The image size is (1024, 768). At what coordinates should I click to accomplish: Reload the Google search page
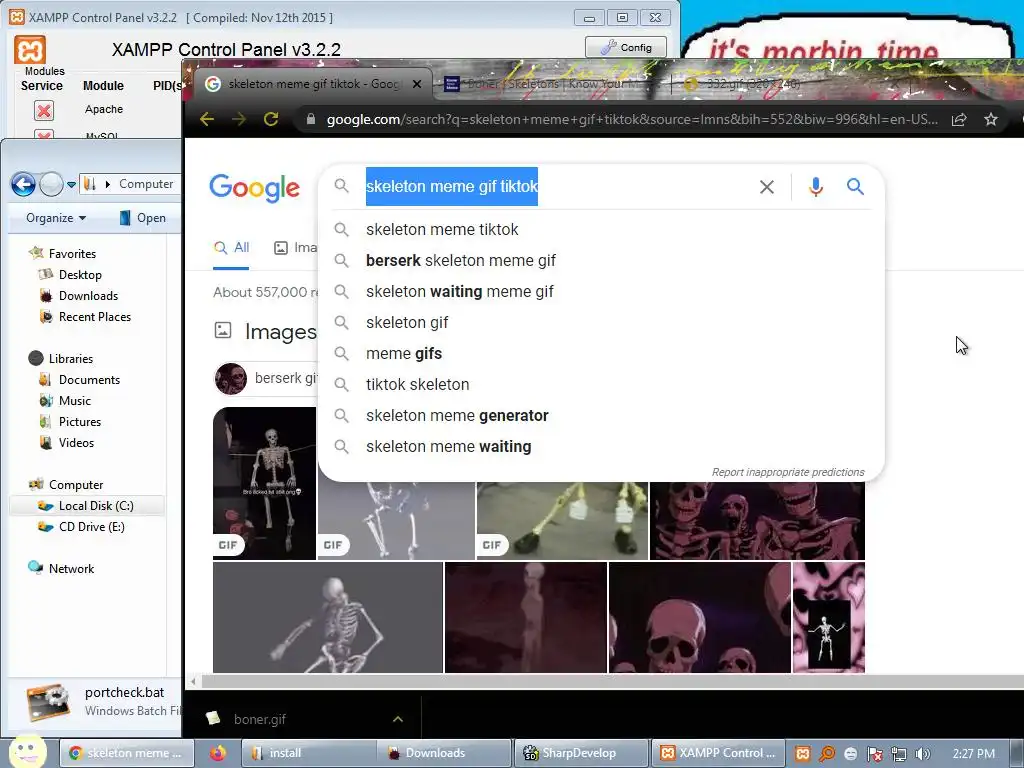pos(271,119)
